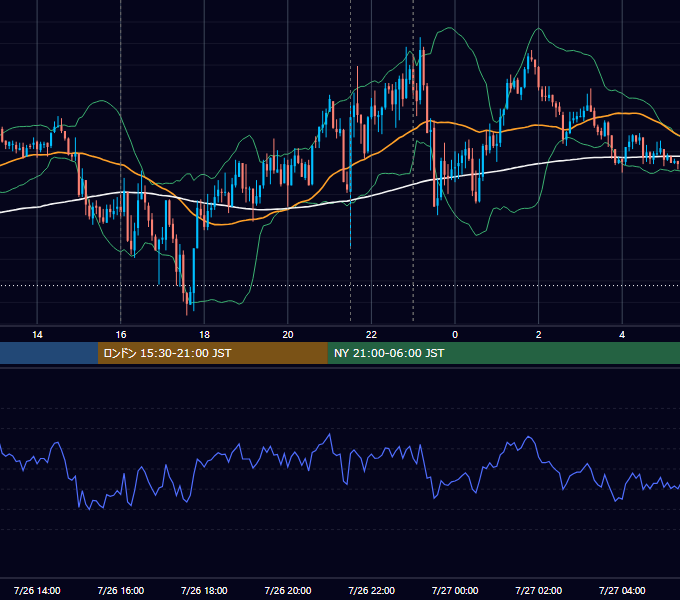Viewport: 680px width, 600px height.
Task: Select the NY 21:00-06:00 JST session band
Action: pyautogui.click(x=503, y=353)
